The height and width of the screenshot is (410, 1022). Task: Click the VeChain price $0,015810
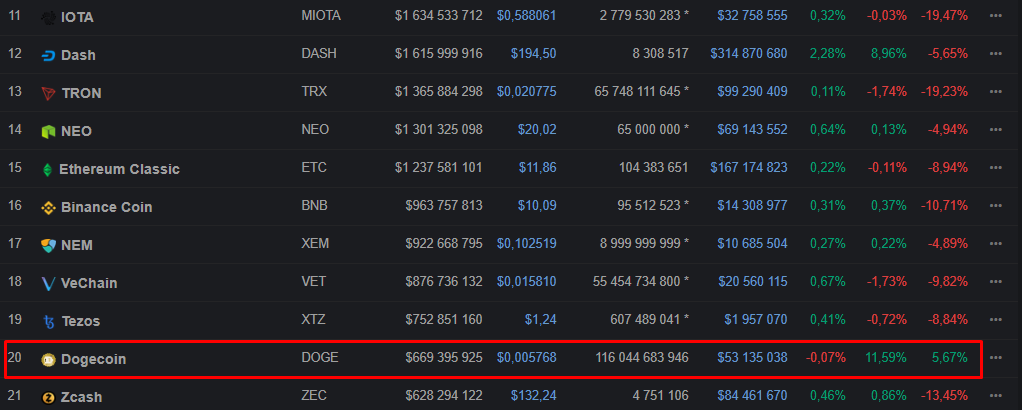(527, 282)
